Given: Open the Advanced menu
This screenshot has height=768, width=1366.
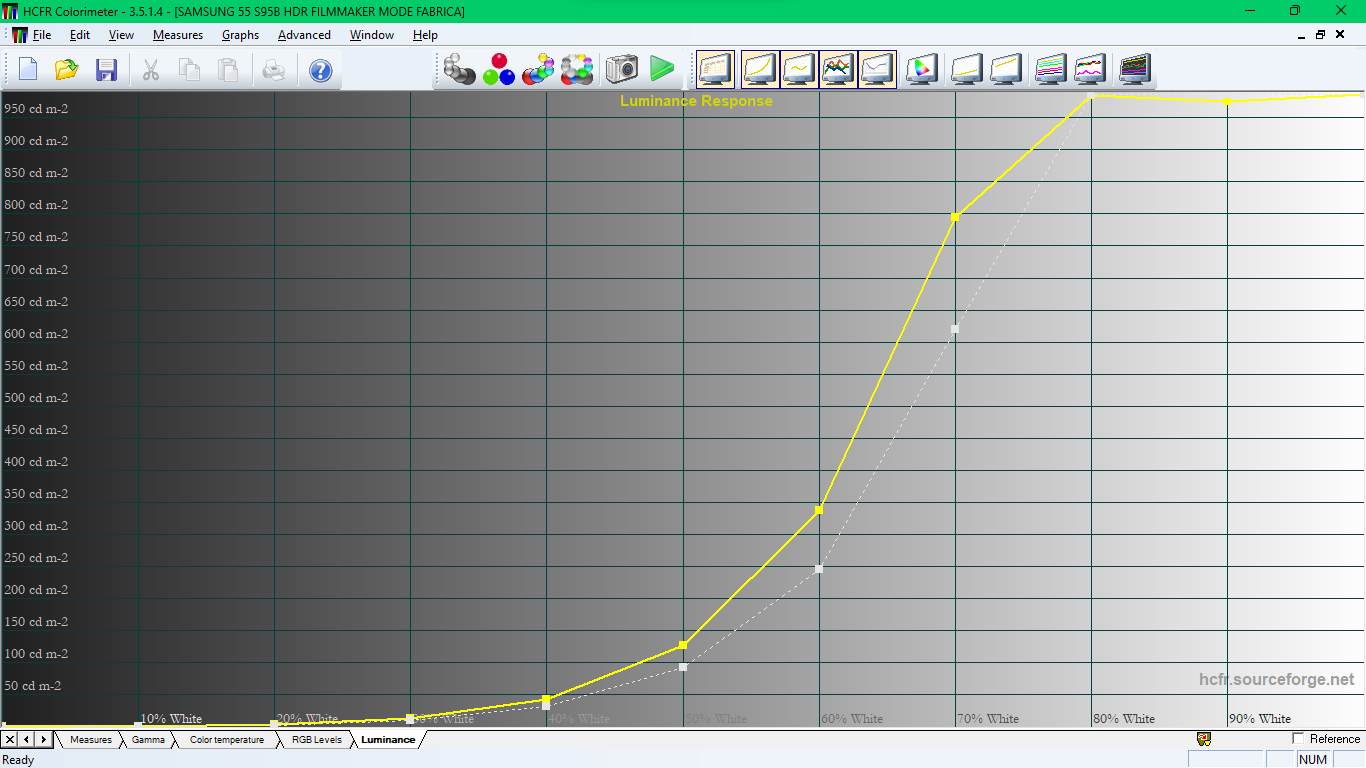Looking at the screenshot, I should [304, 35].
